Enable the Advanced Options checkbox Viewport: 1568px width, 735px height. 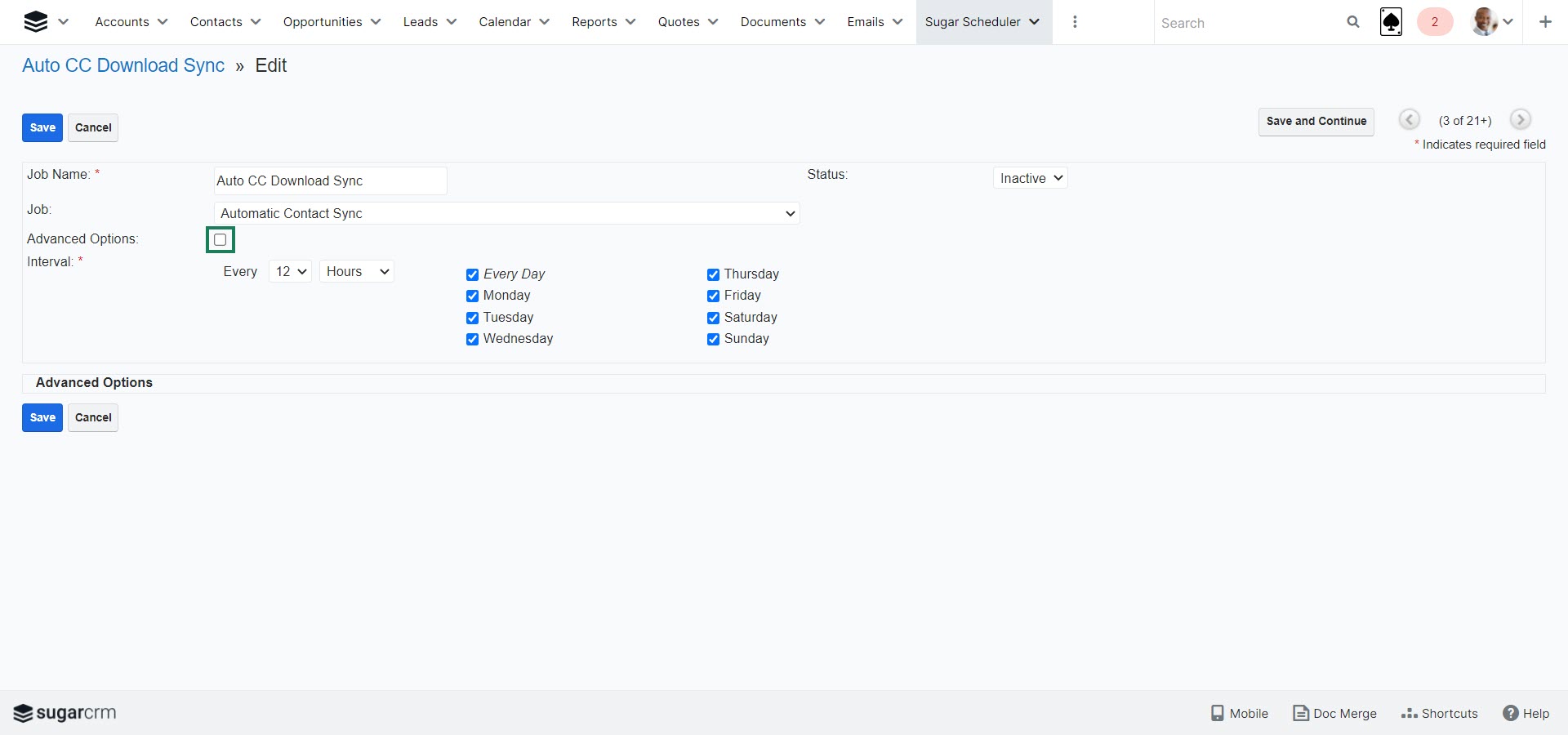tap(220, 240)
